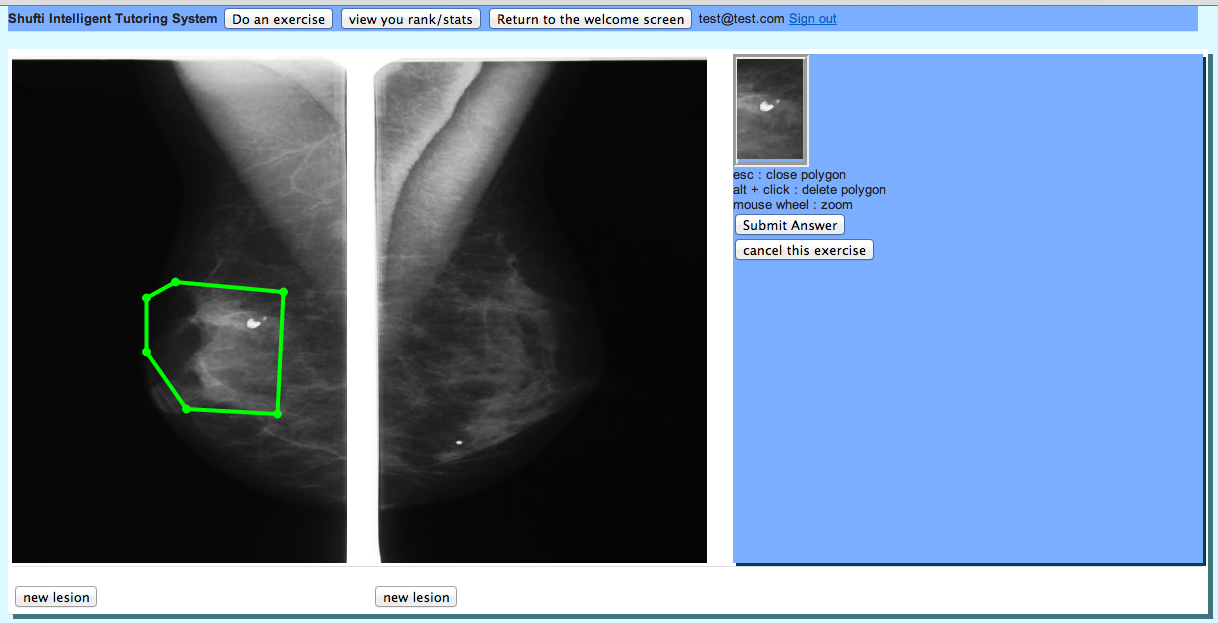Click the small bright spot in right mammogram
This screenshot has width=1218, height=623.
459,442
